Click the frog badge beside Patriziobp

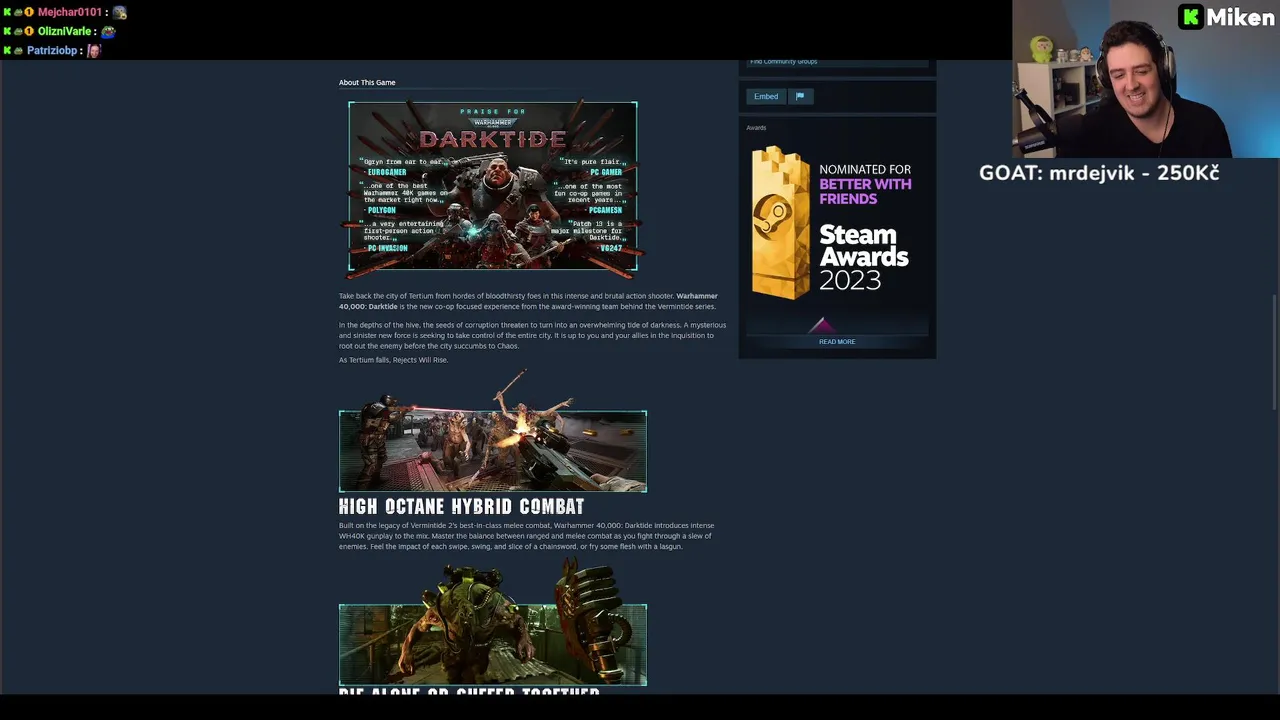pos(18,50)
